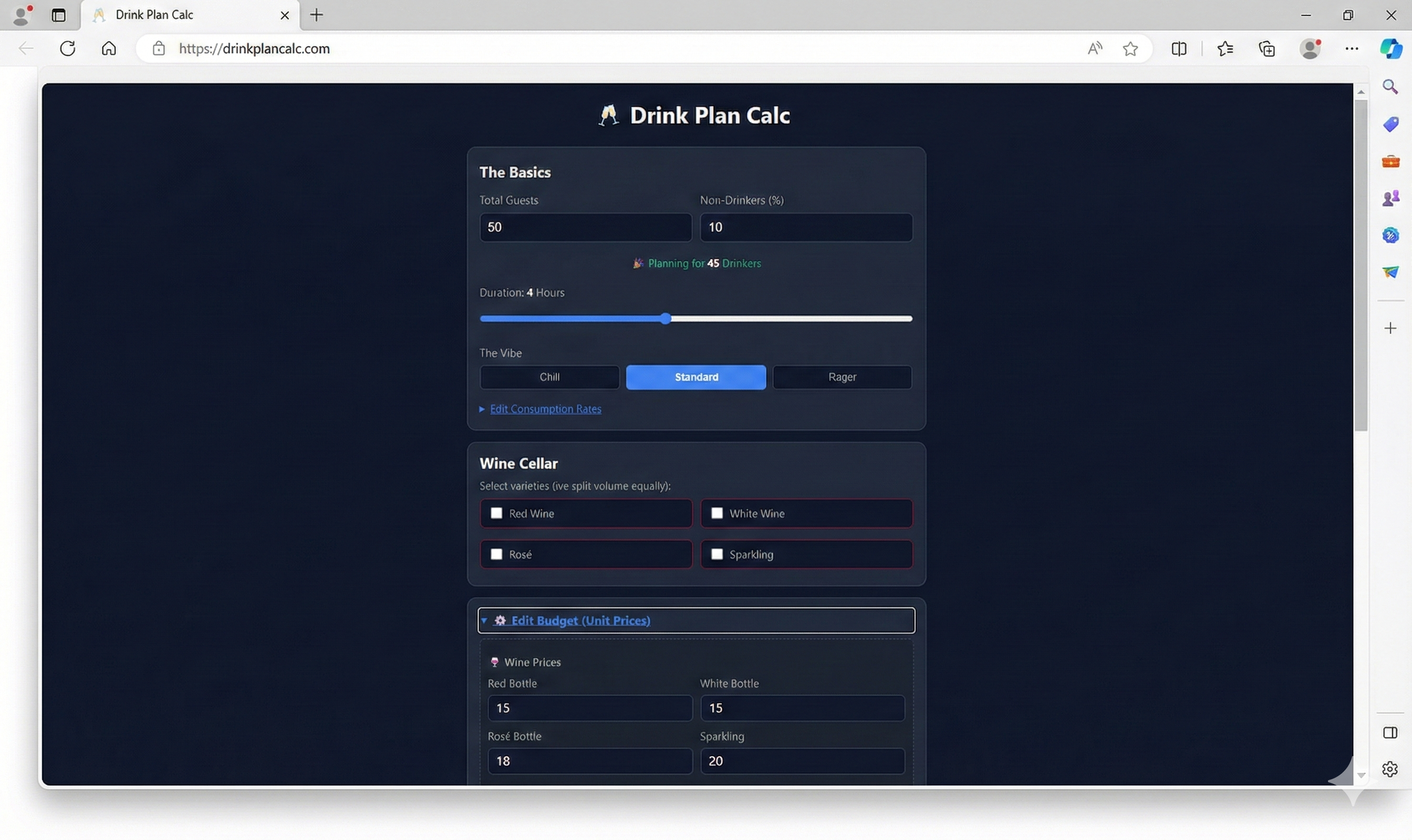This screenshot has height=840, width=1412.
Task: Select the Rager vibe
Action: [x=841, y=377]
